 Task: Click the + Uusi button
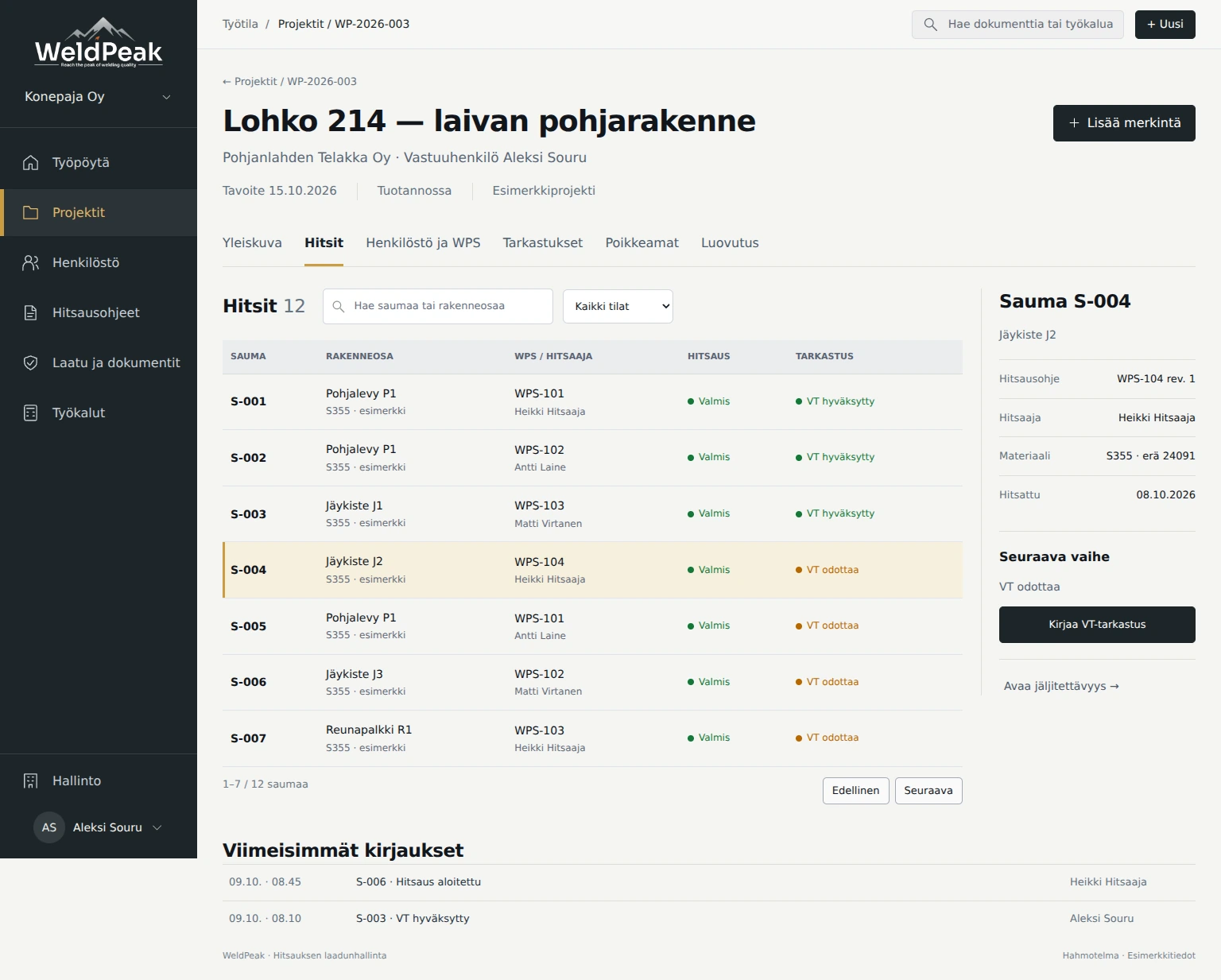coord(1165,25)
